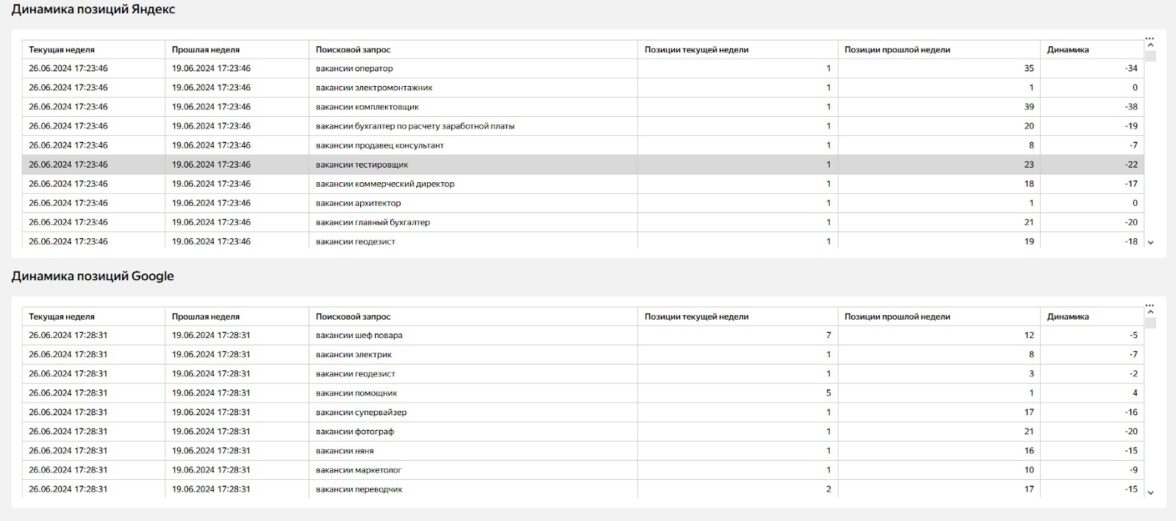1176x521 pixels.
Task: Click scroll-down arrow in Google table
Action: pos(1150,492)
